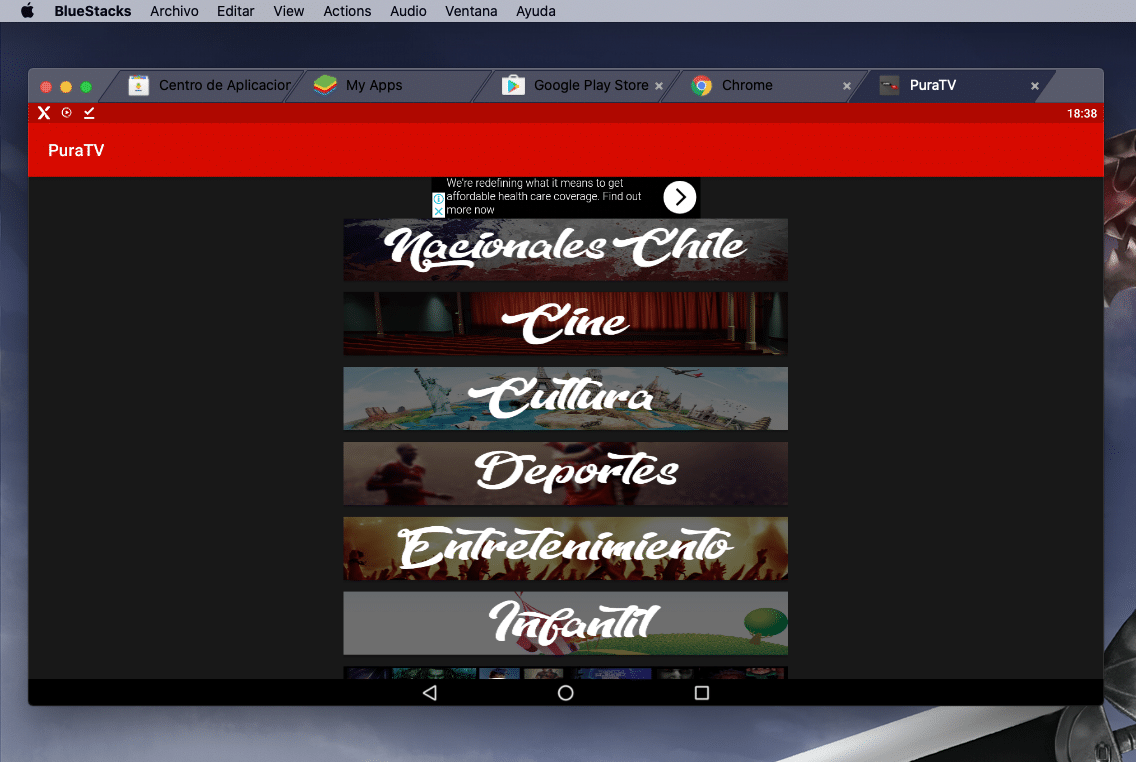
Task: Click the X icon in the red toolbar
Action: point(43,113)
